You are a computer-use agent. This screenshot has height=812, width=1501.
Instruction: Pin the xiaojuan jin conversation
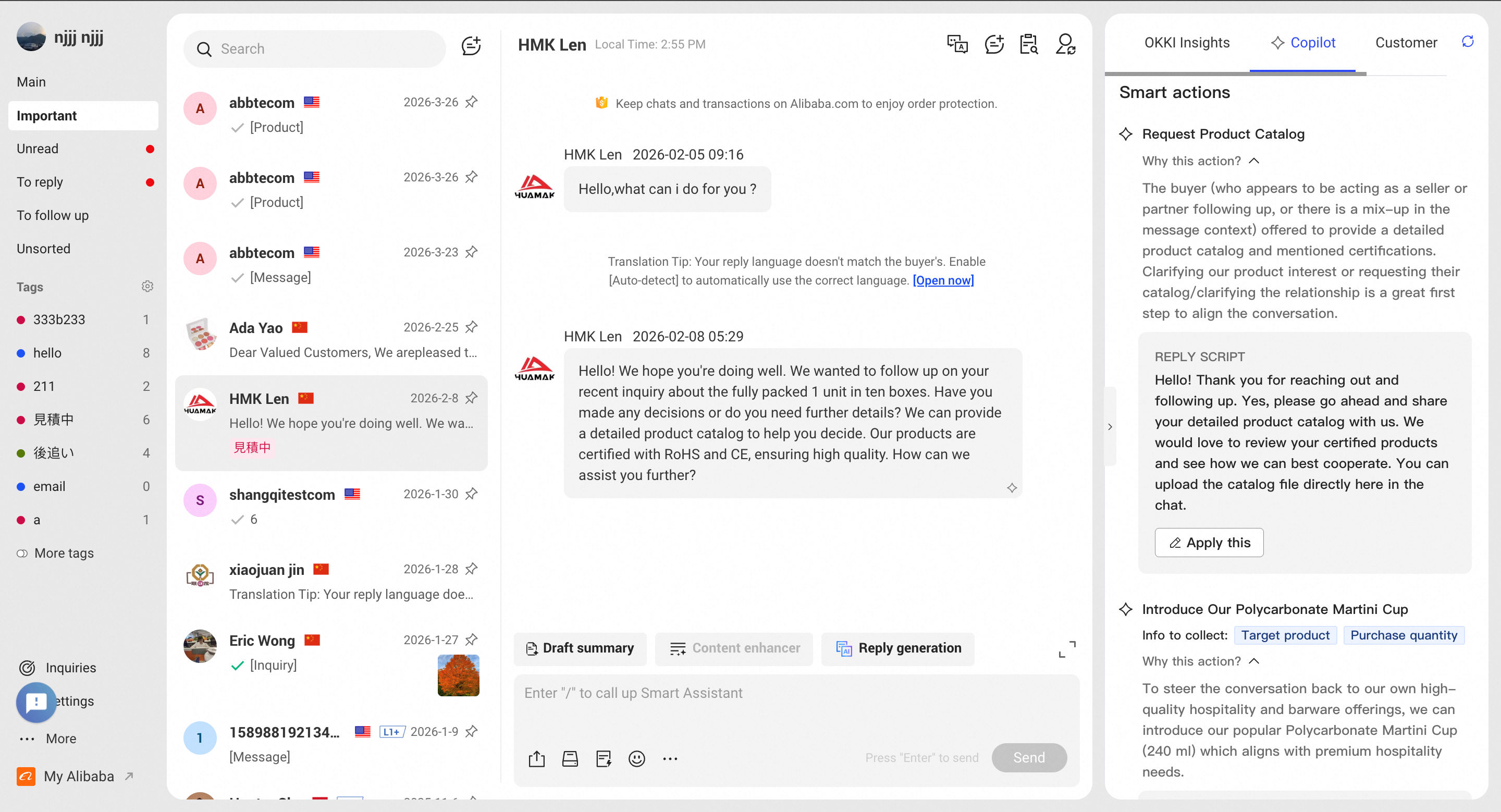point(472,569)
